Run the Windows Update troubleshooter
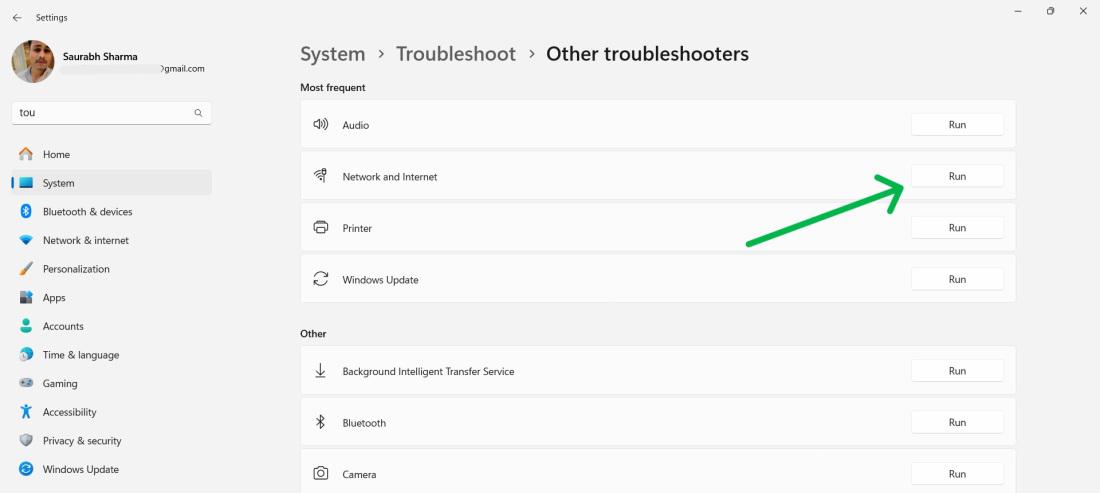This screenshot has width=1100, height=493. tap(957, 279)
